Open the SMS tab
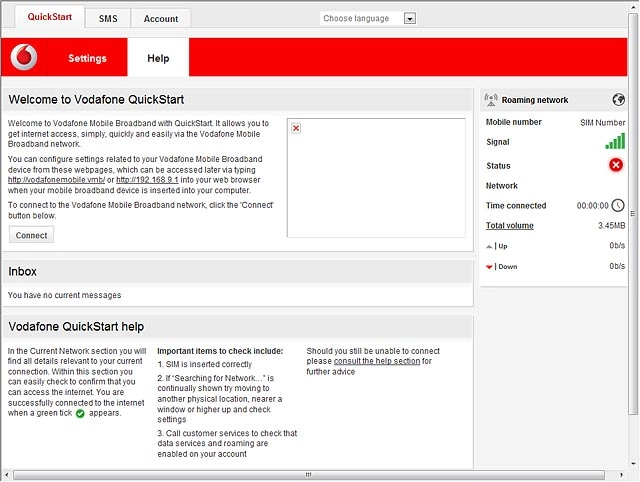 coord(108,19)
